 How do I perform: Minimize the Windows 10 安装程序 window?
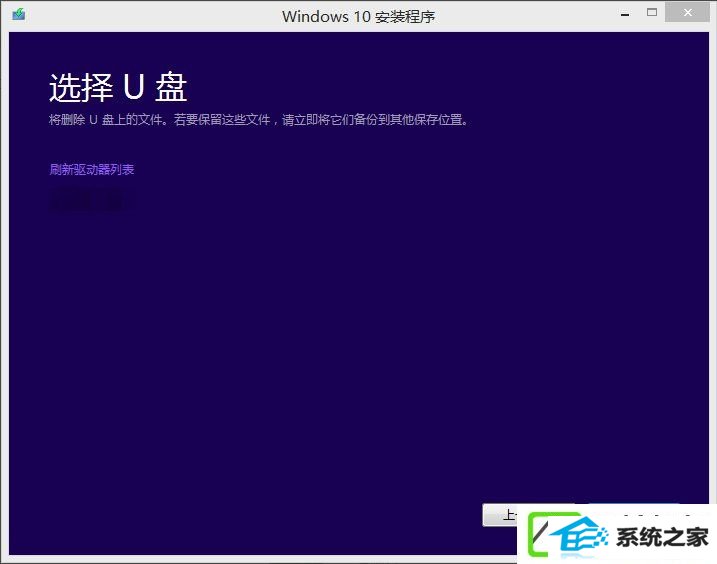pos(625,14)
